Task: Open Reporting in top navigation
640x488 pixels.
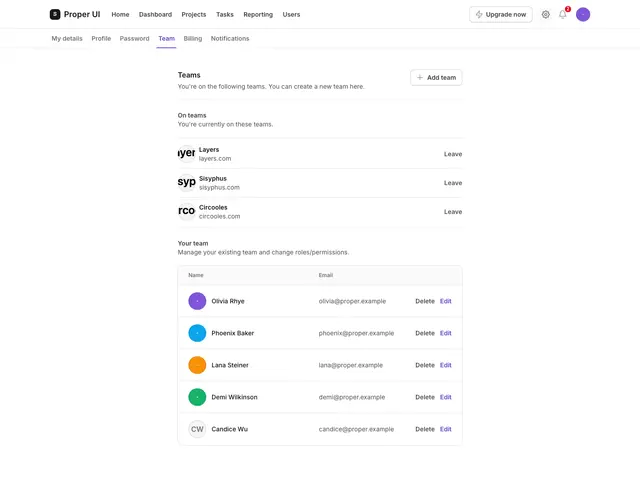Action: 258,14
